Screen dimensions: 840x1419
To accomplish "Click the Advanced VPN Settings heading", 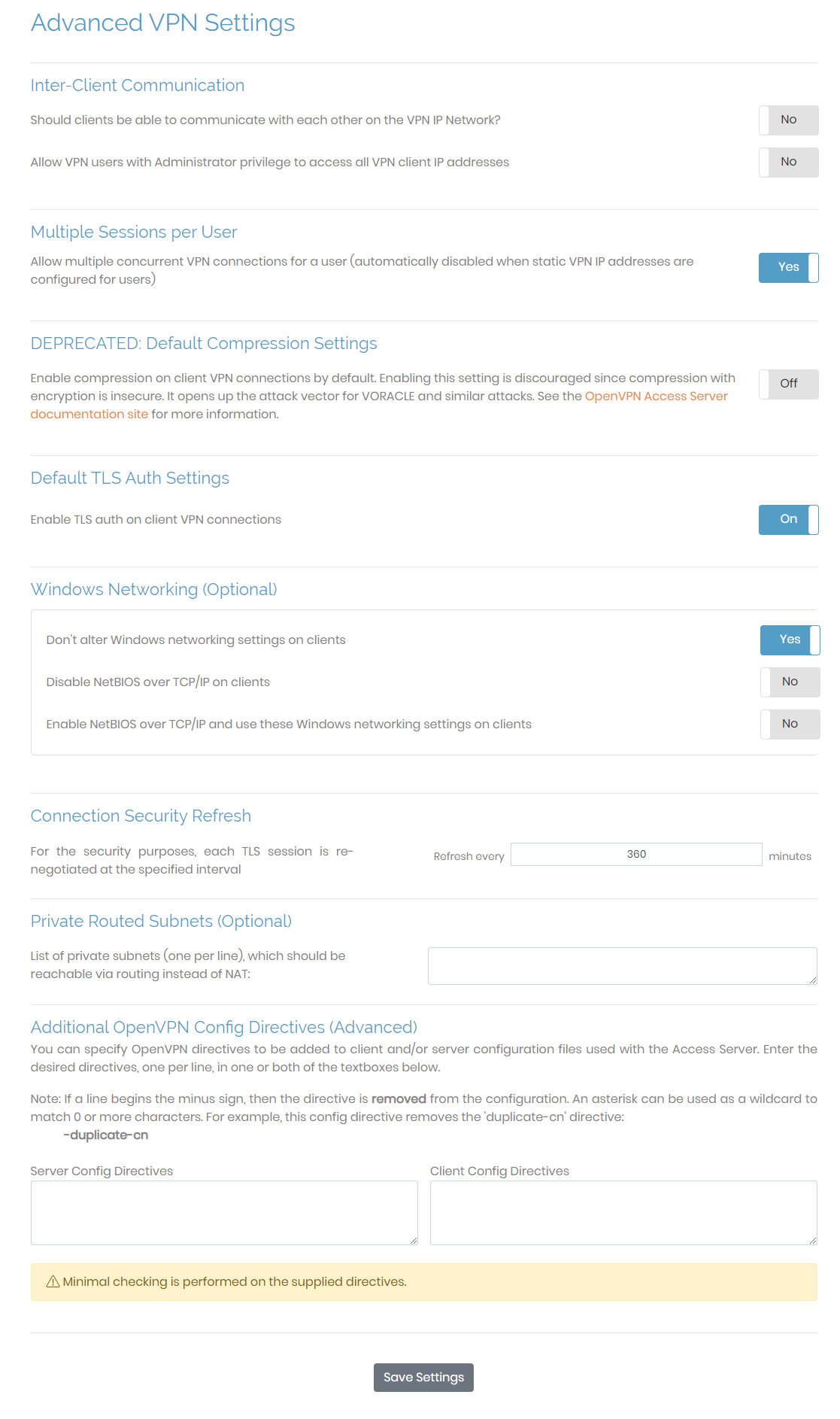I will [x=162, y=23].
